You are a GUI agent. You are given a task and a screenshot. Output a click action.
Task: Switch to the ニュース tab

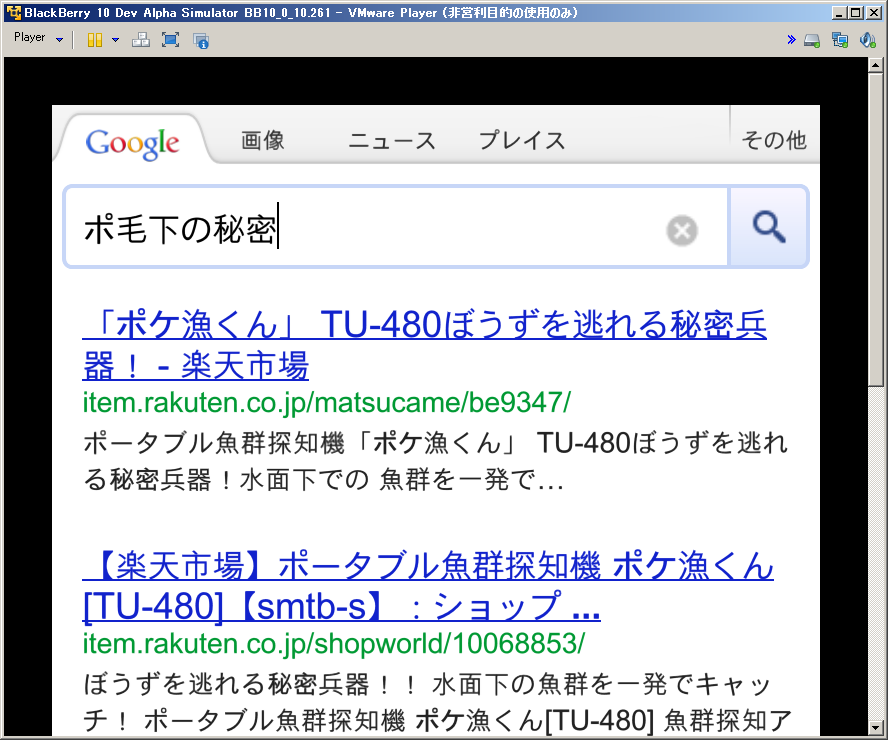(x=392, y=140)
